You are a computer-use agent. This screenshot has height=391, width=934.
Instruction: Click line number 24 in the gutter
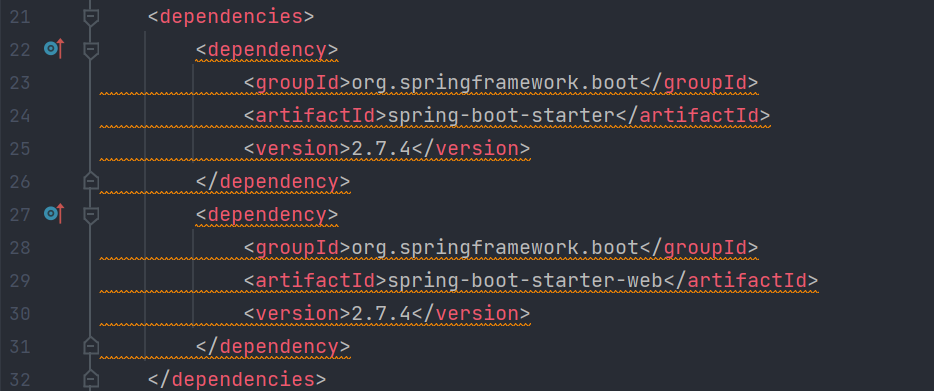(20, 115)
